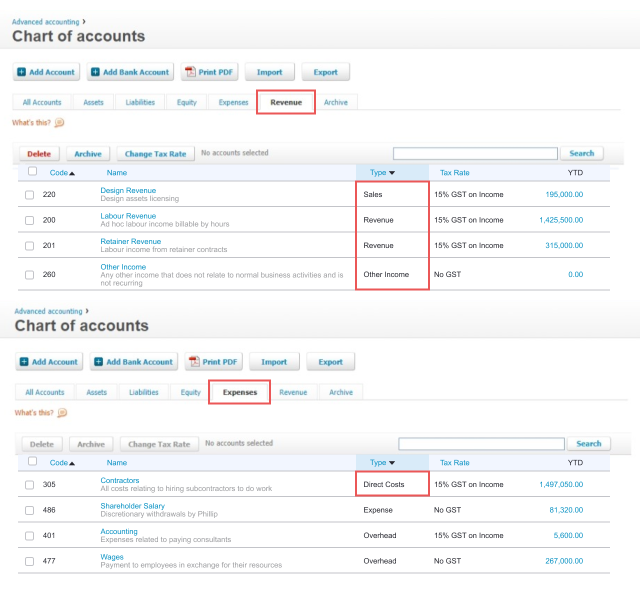This screenshot has height=591, width=640.
Task: Click the Code sort arrow above account 305
Action: click(x=72, y=463)
